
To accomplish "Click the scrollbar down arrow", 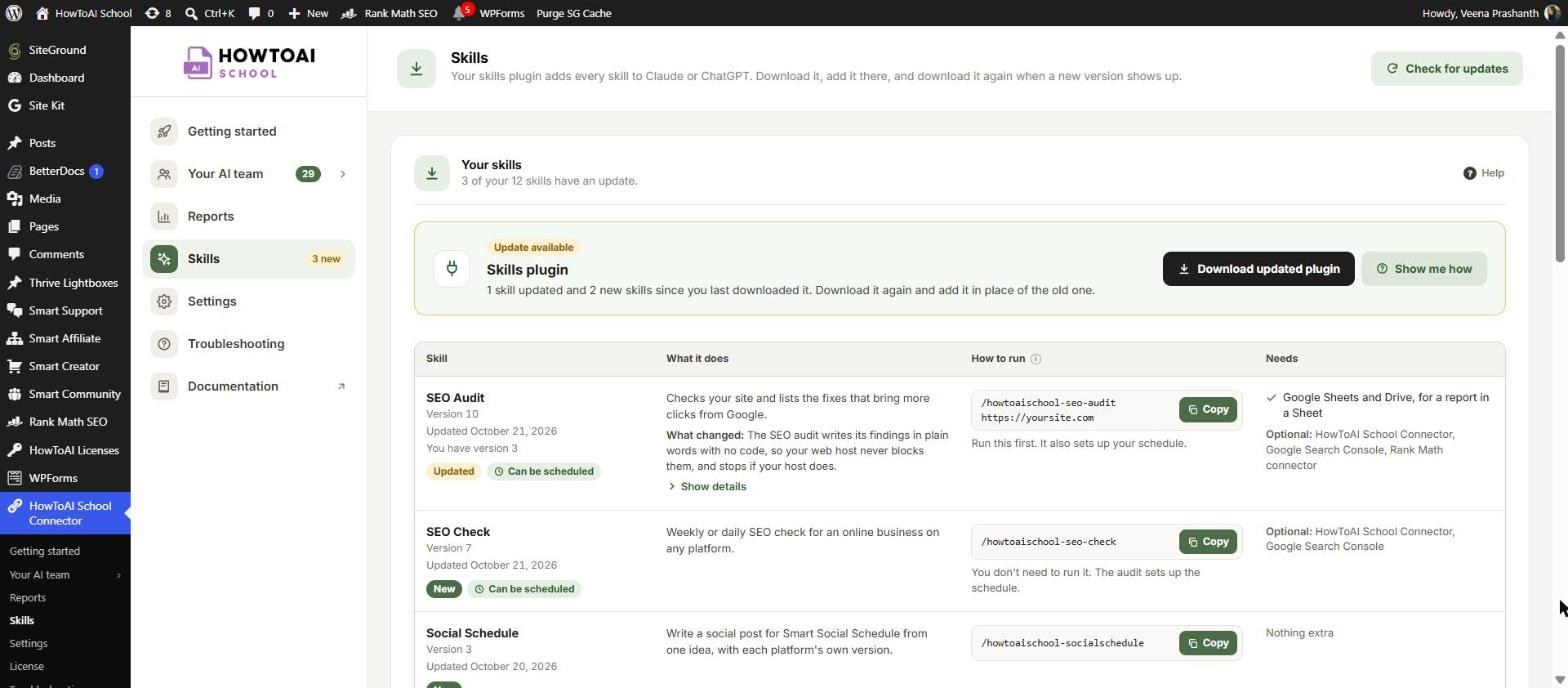I will pyautogui.click(x=1559, y=680).
